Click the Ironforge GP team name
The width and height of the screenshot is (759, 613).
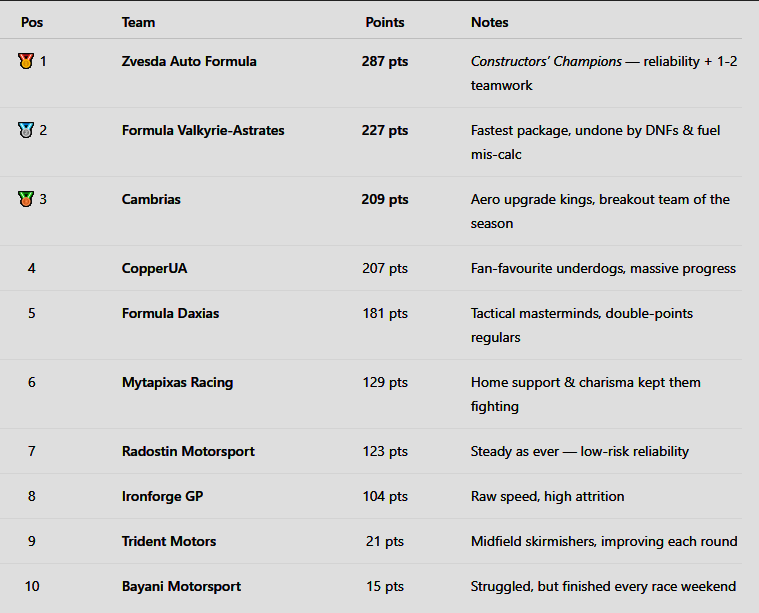(x=162, y=496)
